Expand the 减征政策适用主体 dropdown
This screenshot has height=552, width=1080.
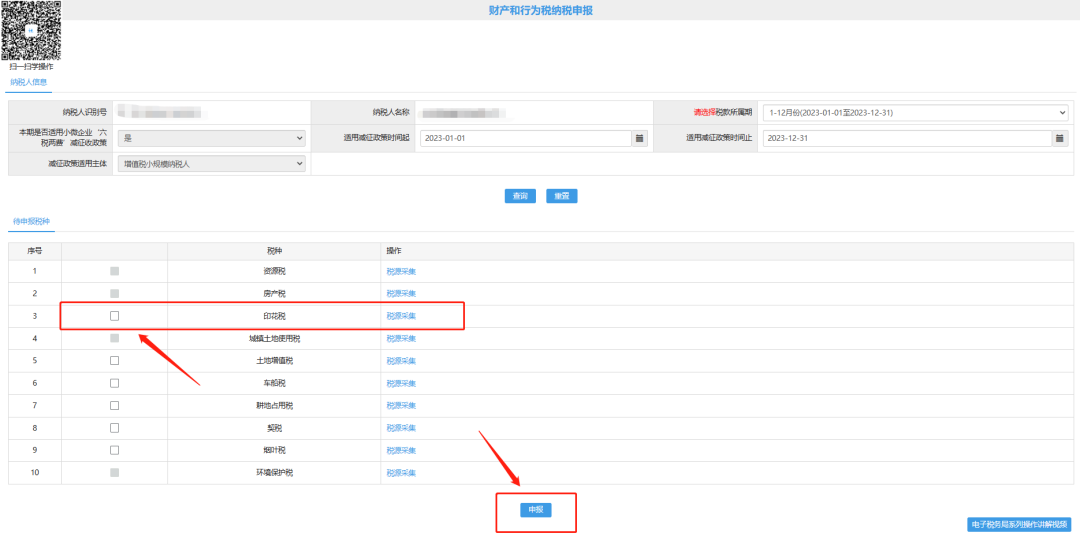click(x=211, y=163)
